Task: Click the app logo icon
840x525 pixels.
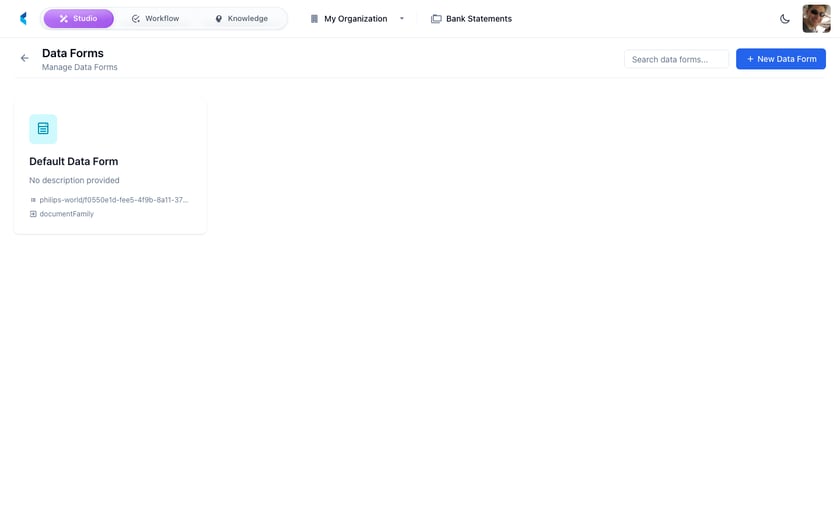Action: click(x=23, y=19)
